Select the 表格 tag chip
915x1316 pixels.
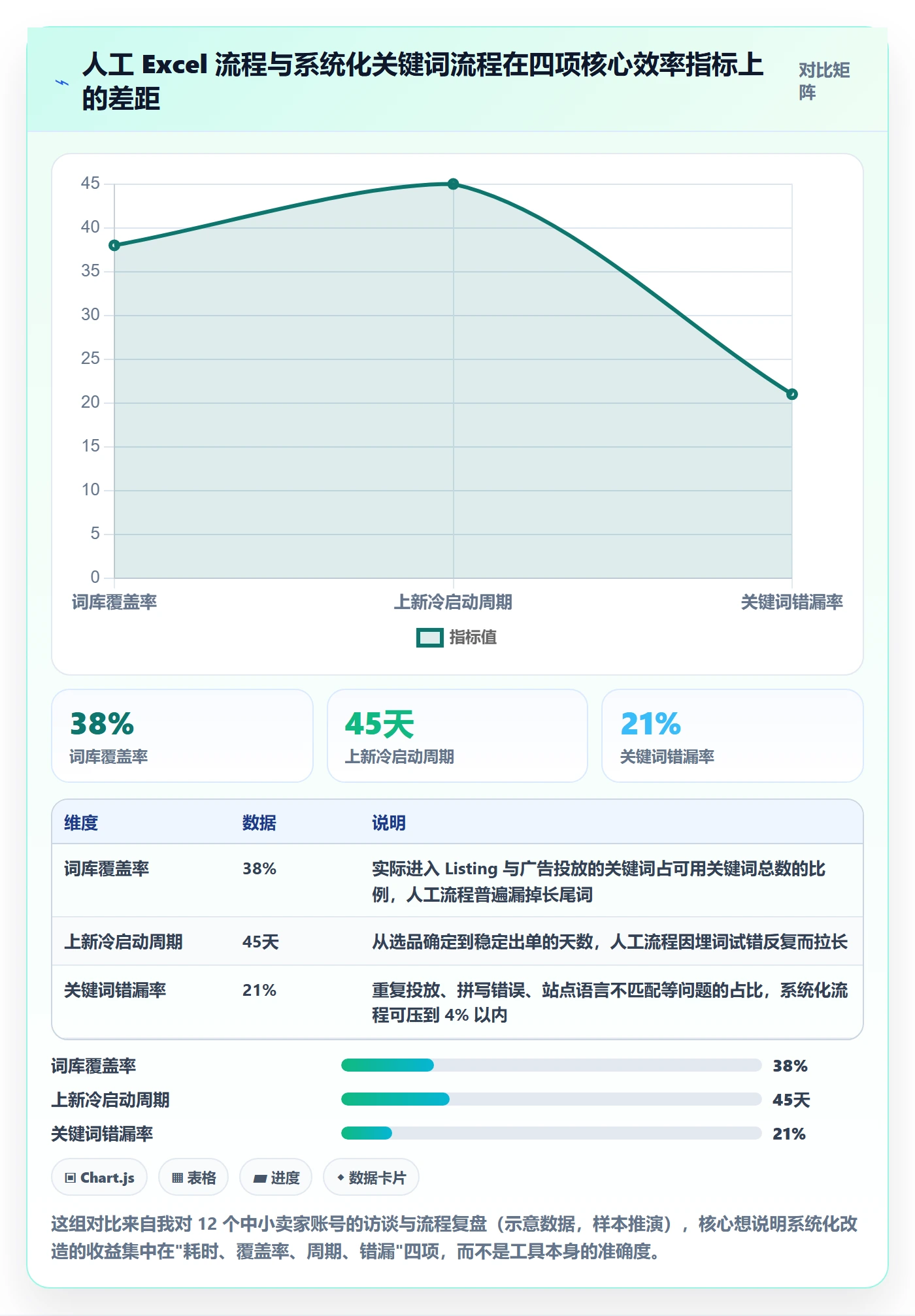pyautogui.click(x=193, y=1177)
